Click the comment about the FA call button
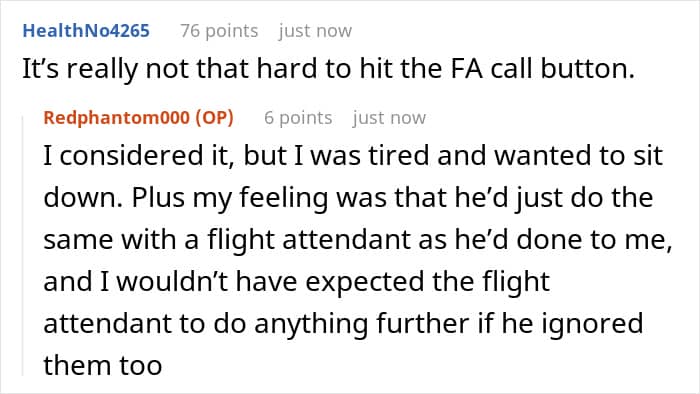The image size is (700, 394). (329, 69)
